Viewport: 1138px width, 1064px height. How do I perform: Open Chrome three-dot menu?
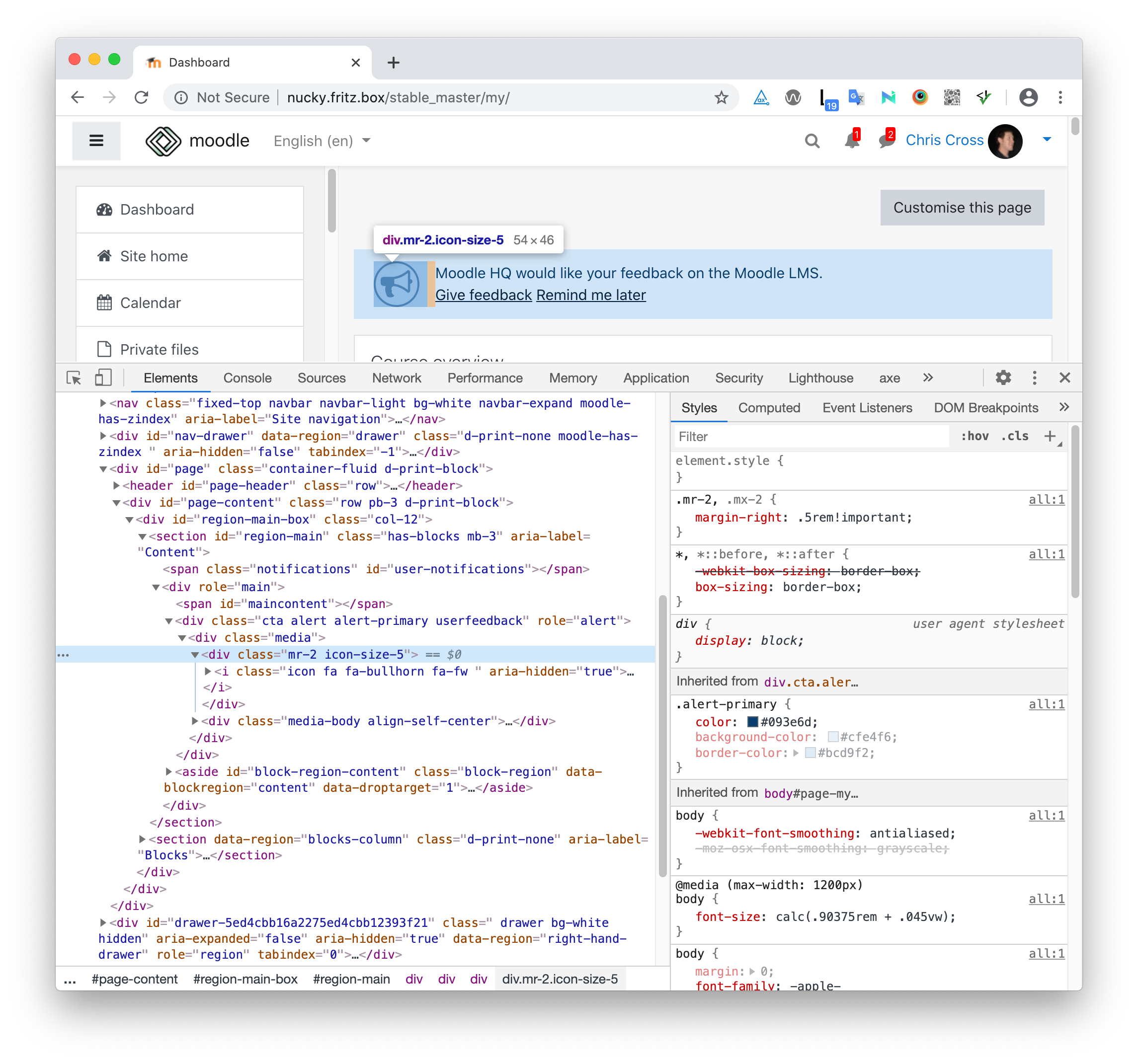pos(1060,97)
